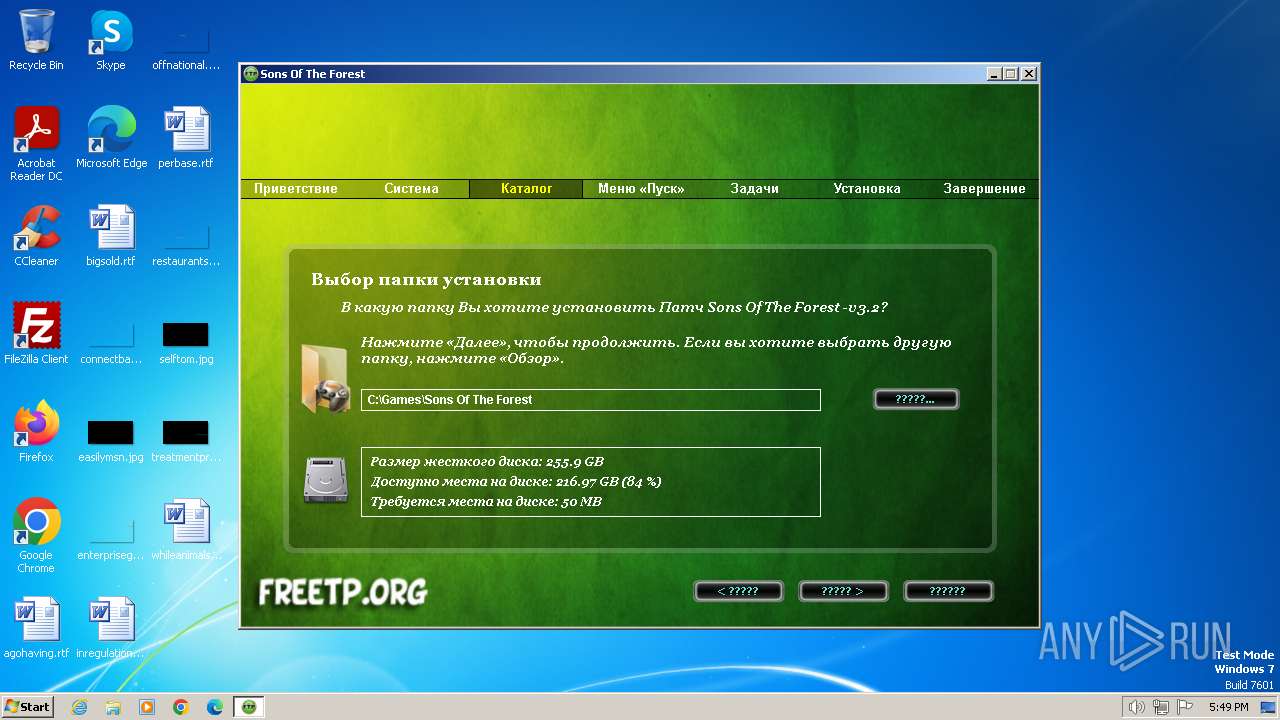Select treatmentpr... image file on desktop
1280x720 pixels.
tap(186, 440)
